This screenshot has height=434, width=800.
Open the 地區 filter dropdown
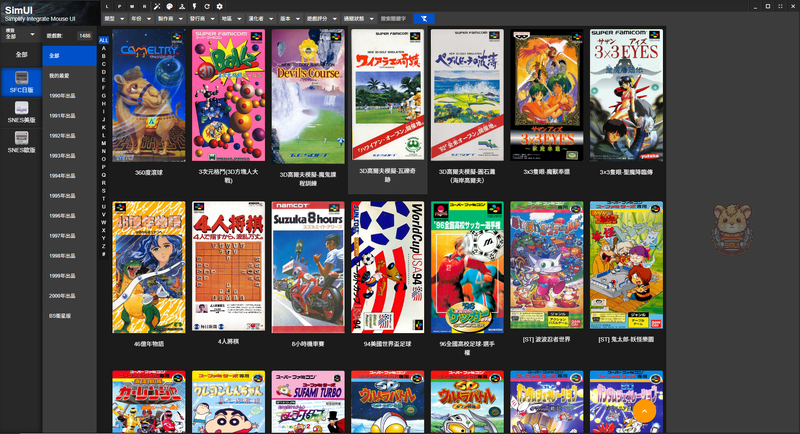point(231,18)
